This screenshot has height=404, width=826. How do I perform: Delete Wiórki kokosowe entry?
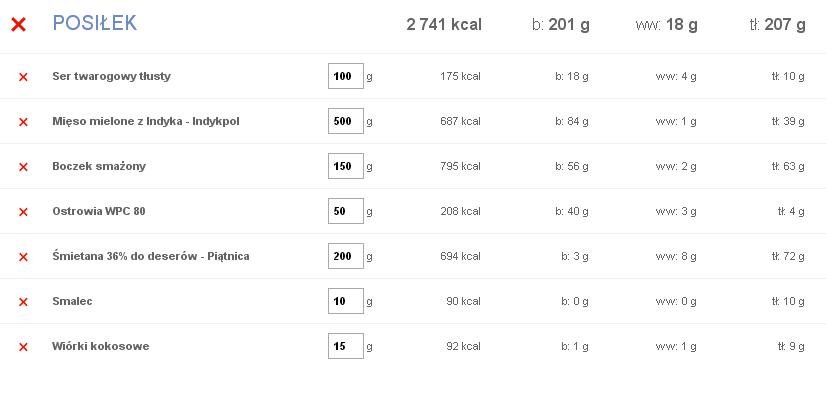tap(23, 347)
